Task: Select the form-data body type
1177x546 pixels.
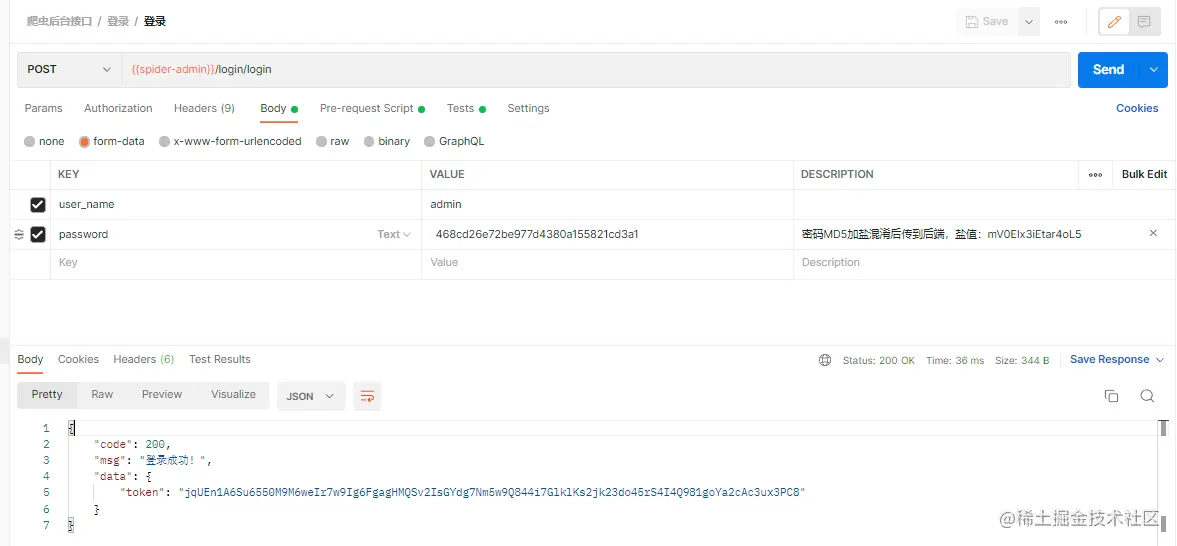Action: click(x=112, y=141)
